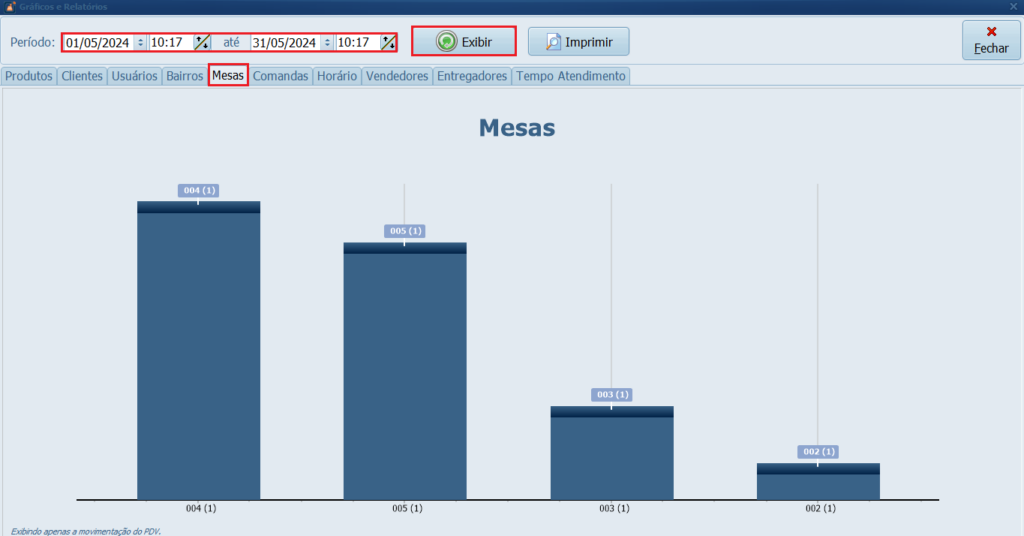Open the Horário tab

[x=337, y=76]
